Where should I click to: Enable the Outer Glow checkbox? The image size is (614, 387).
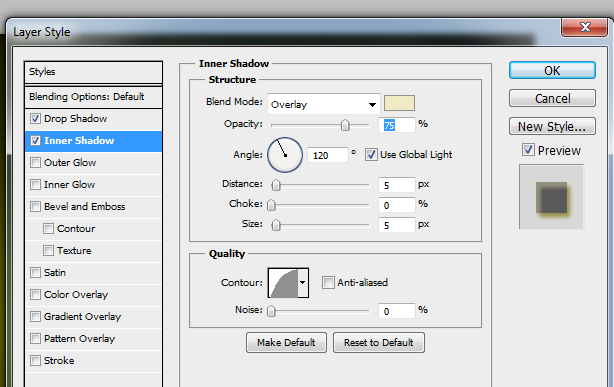[x=35, y=163]
